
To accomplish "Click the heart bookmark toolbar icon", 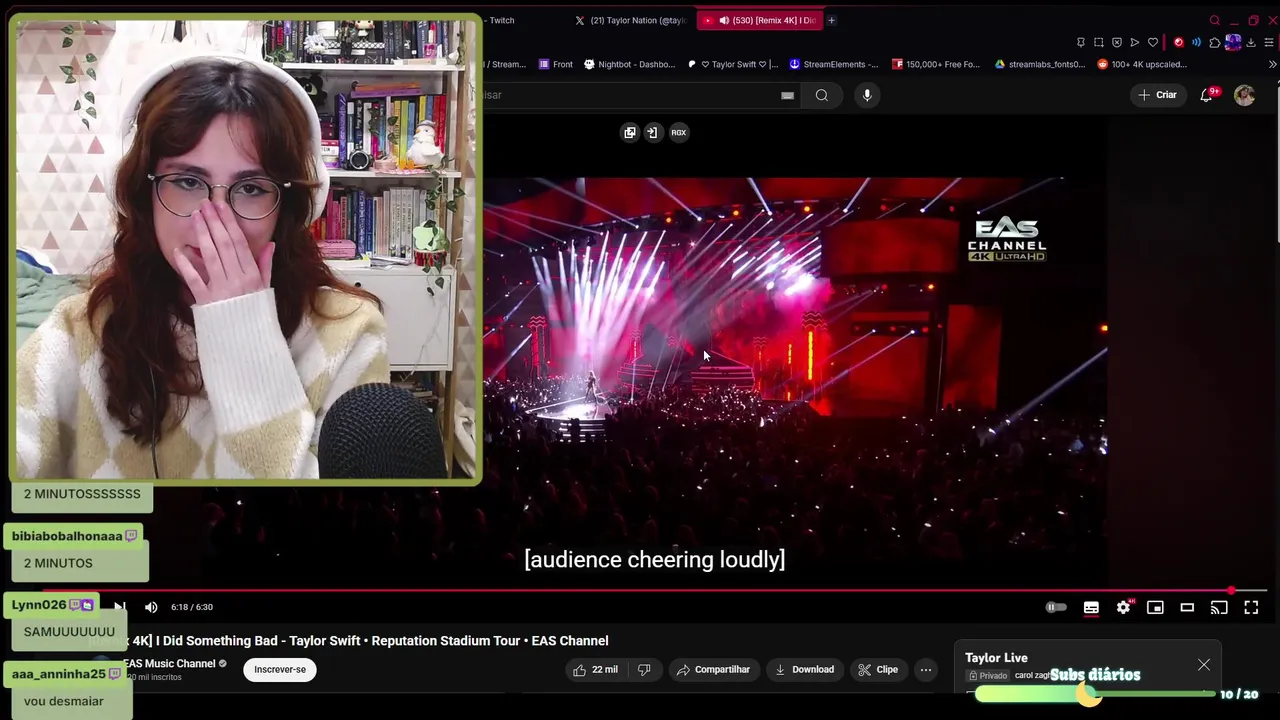I will tap(1152, 42).
